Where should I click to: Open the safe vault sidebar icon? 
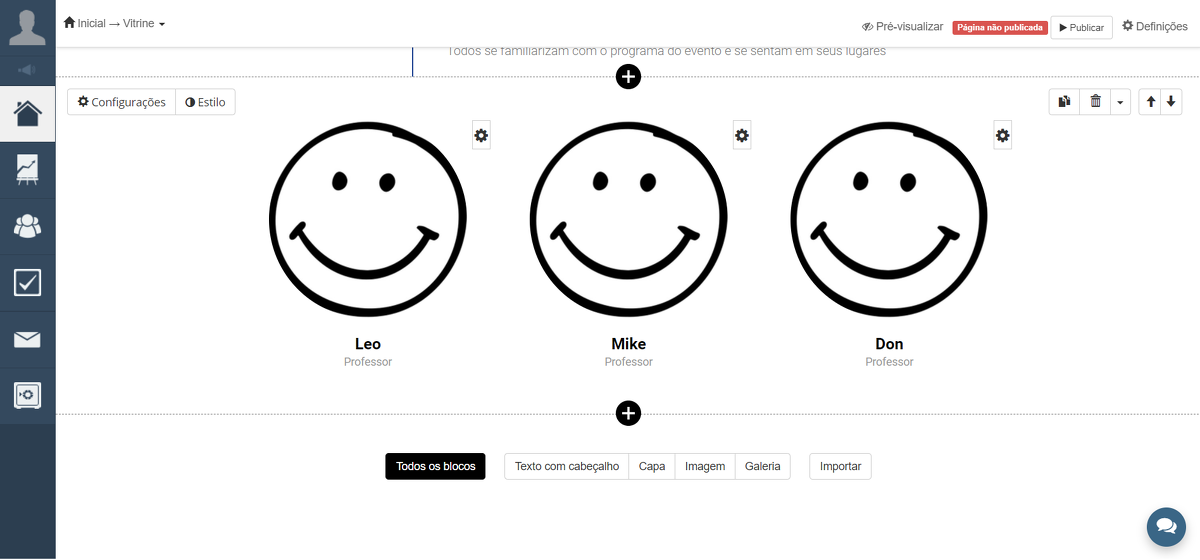[x=27, y=396]
